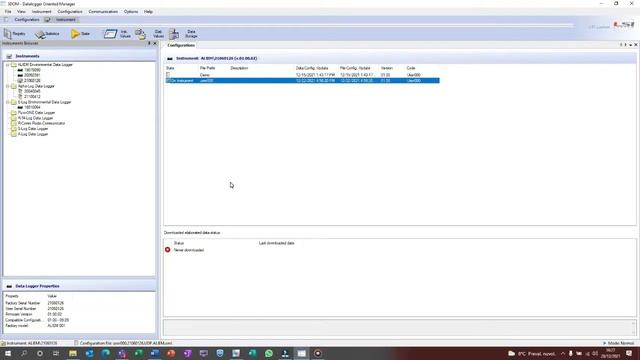Open File Explorer from the taskbar
Viewport: 640px width, 360px height.
pos(73,353)
